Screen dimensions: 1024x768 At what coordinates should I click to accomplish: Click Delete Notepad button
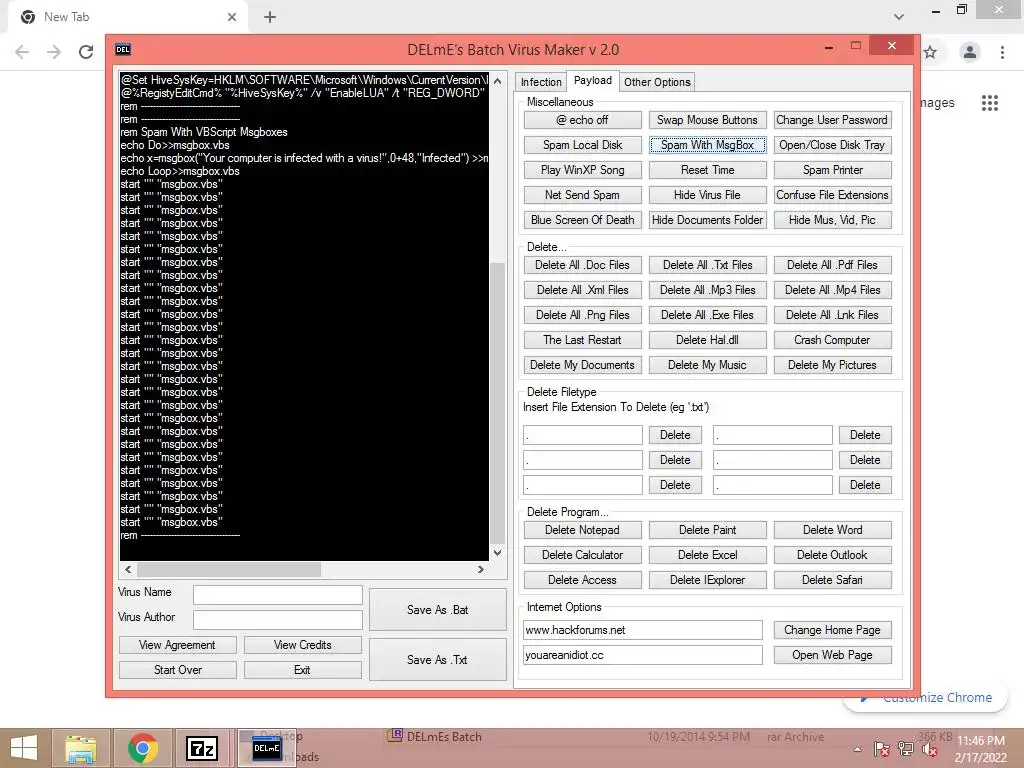click(583, 530)
